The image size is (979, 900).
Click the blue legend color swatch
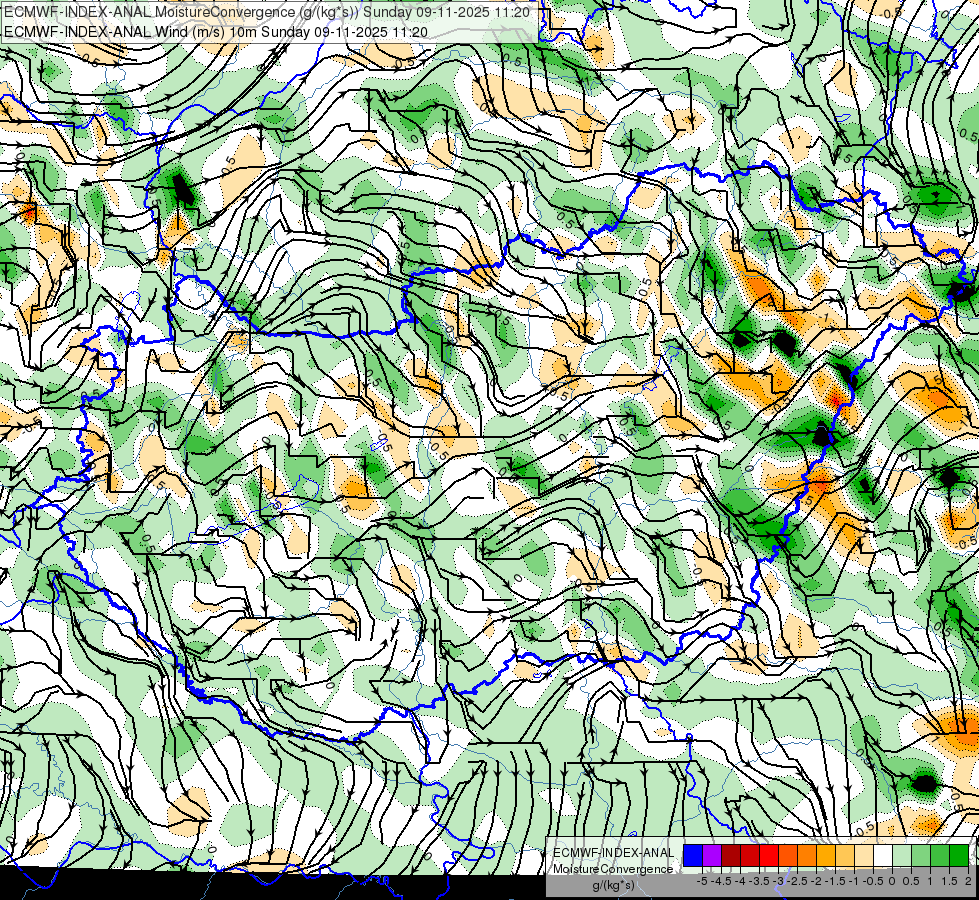pos(693,856)
